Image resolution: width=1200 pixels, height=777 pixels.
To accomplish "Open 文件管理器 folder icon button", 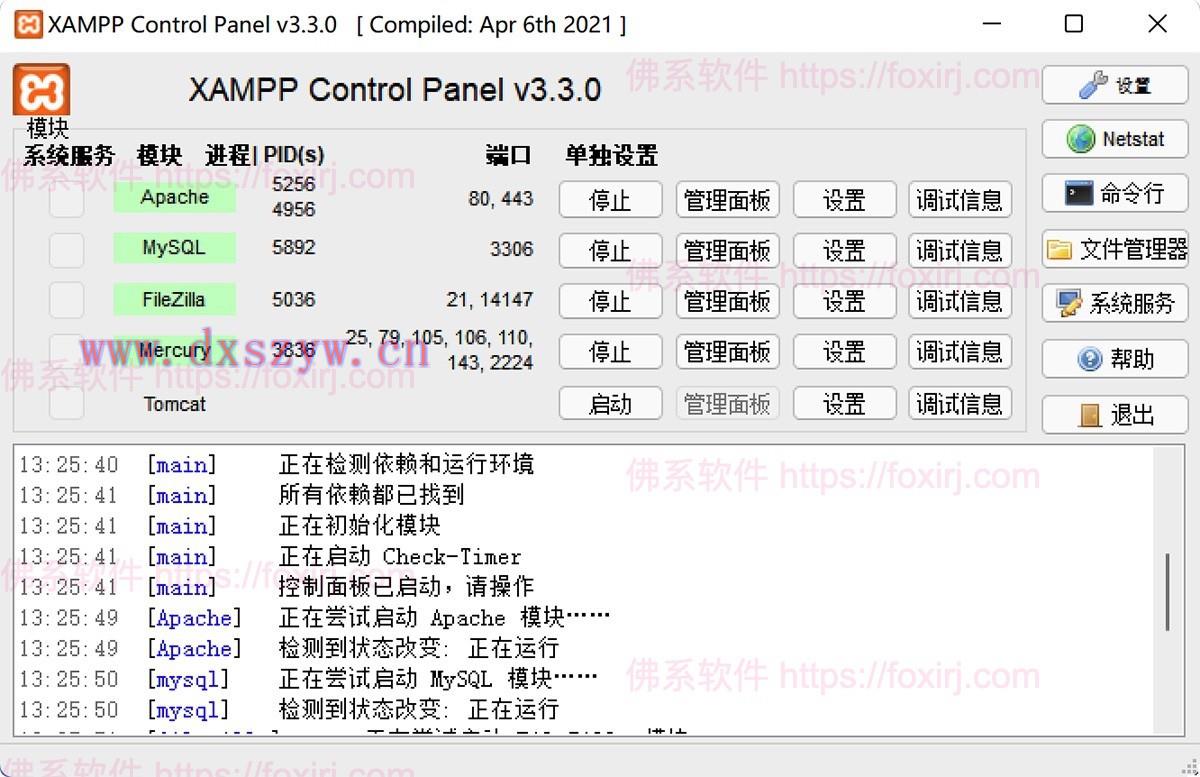I will (1115, 248).
